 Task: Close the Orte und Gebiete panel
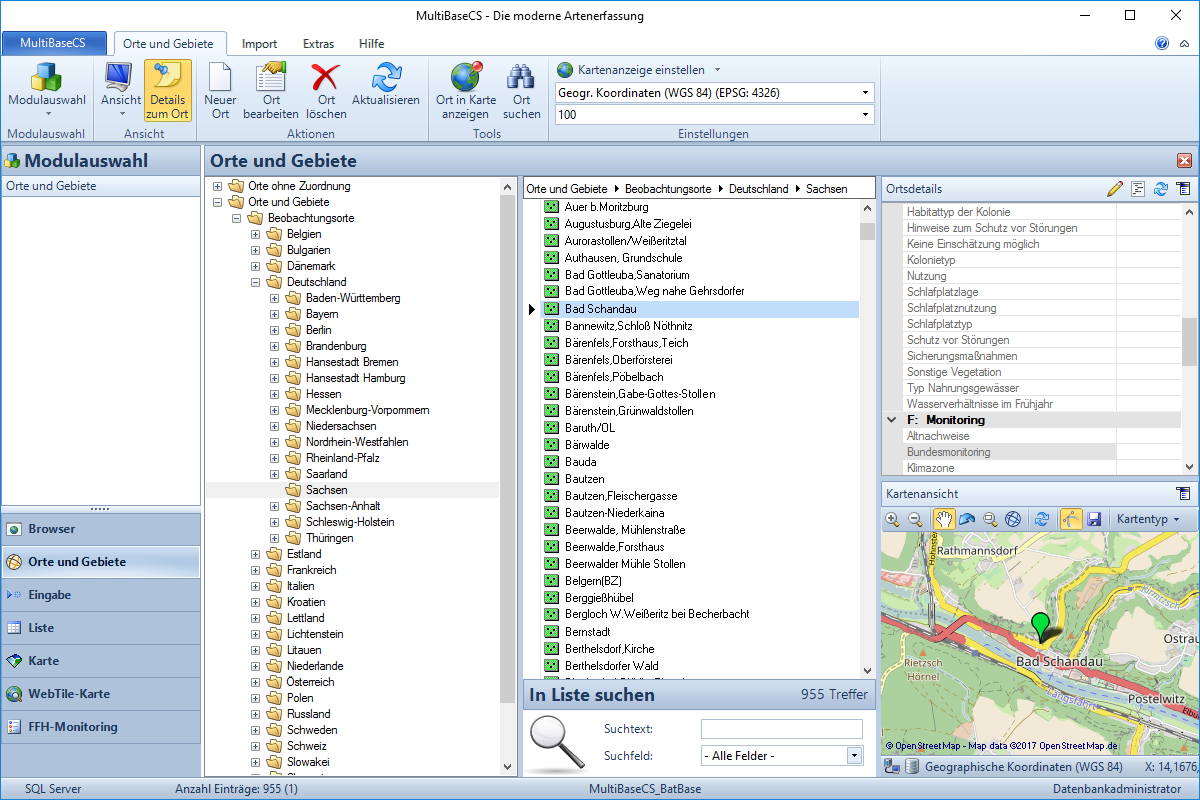[1184, 161]
